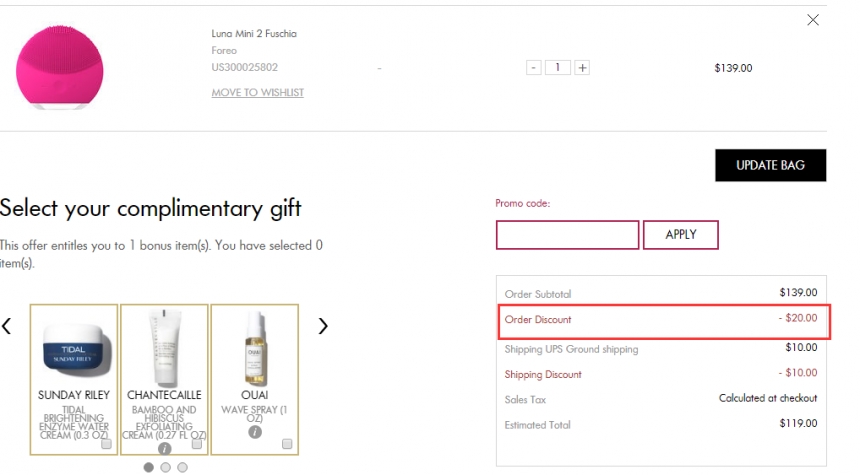Remove Luna Mini 2 from the bag
Screen dimensions: 860x475
[x=812, y=20]
